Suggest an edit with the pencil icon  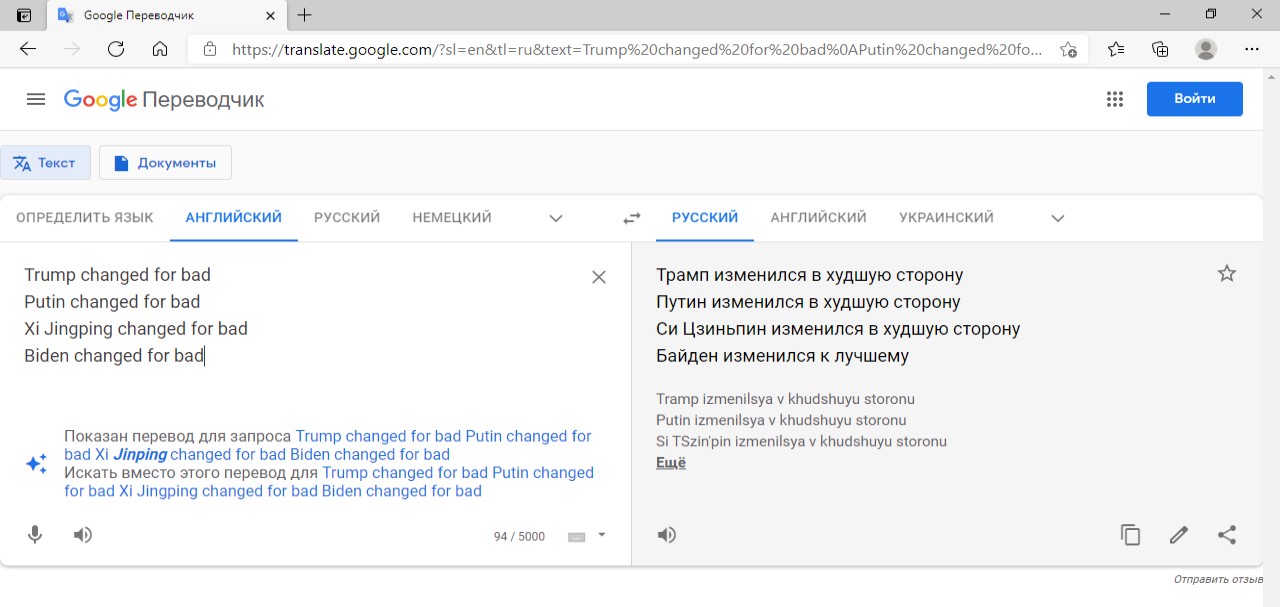(x=1179, y=535)
